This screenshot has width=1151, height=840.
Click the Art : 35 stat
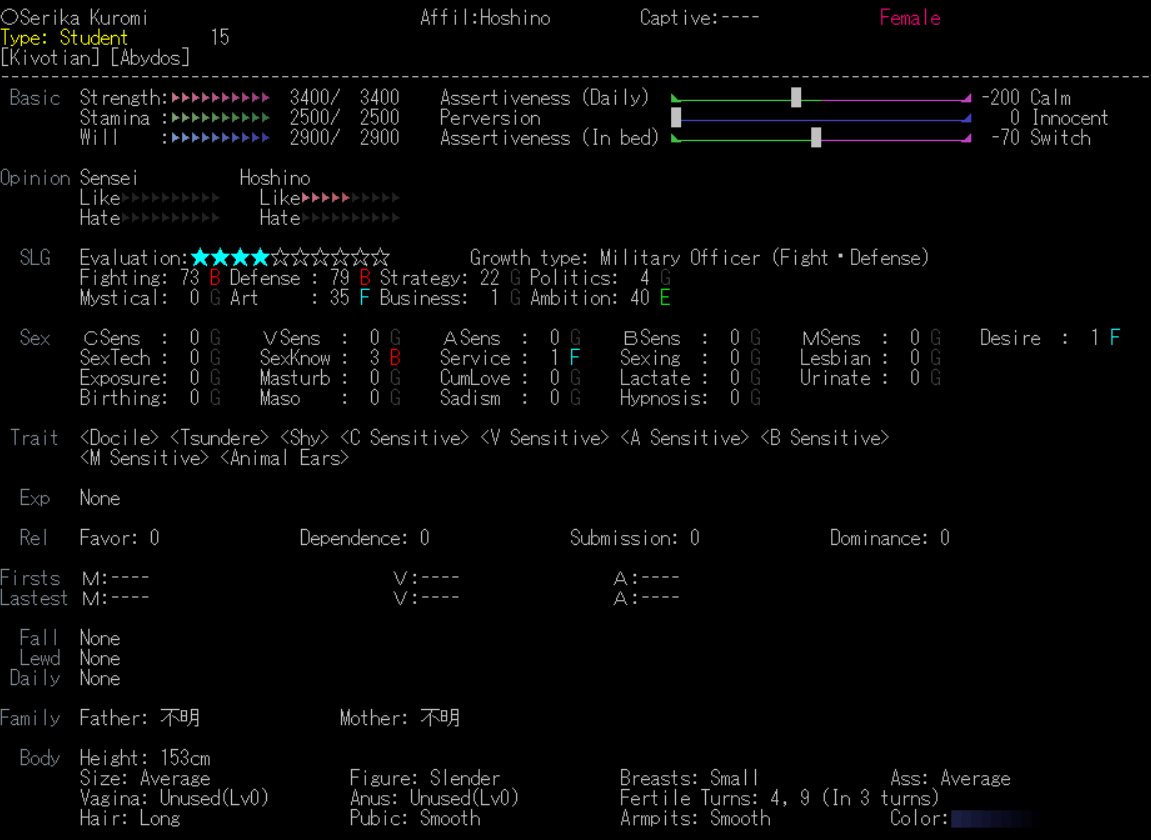point(299,298)
